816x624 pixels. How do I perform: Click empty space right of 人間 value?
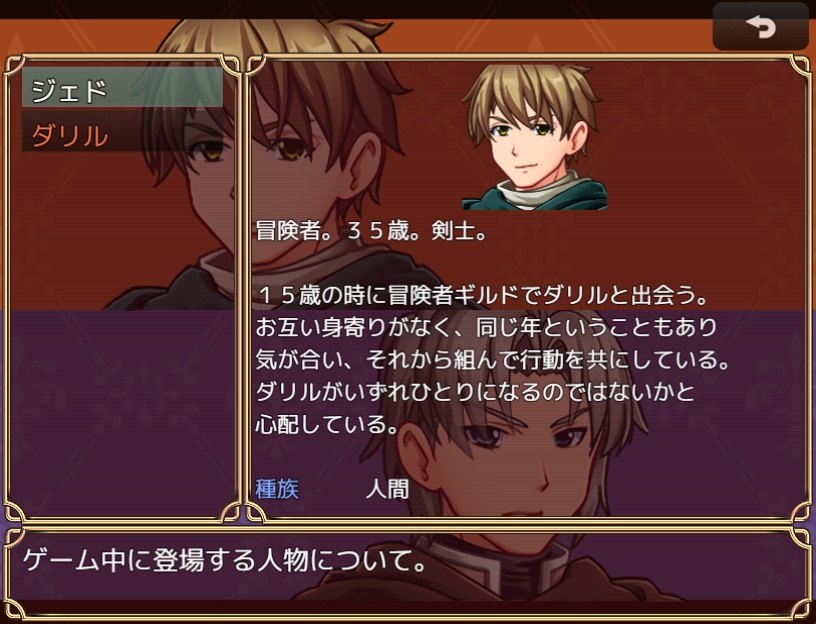[x=598, y=489]
